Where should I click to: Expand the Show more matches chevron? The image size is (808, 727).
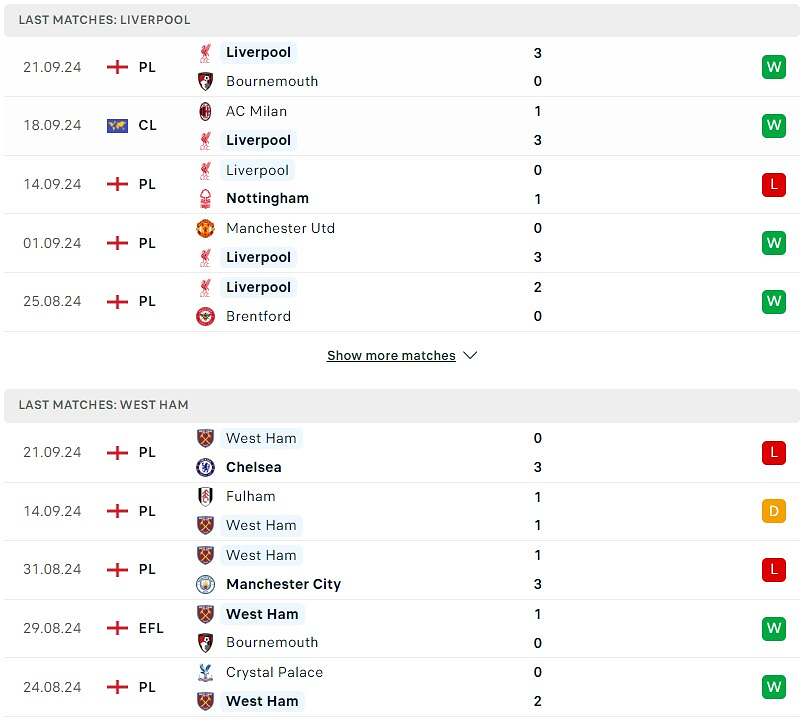pos(471,356)
